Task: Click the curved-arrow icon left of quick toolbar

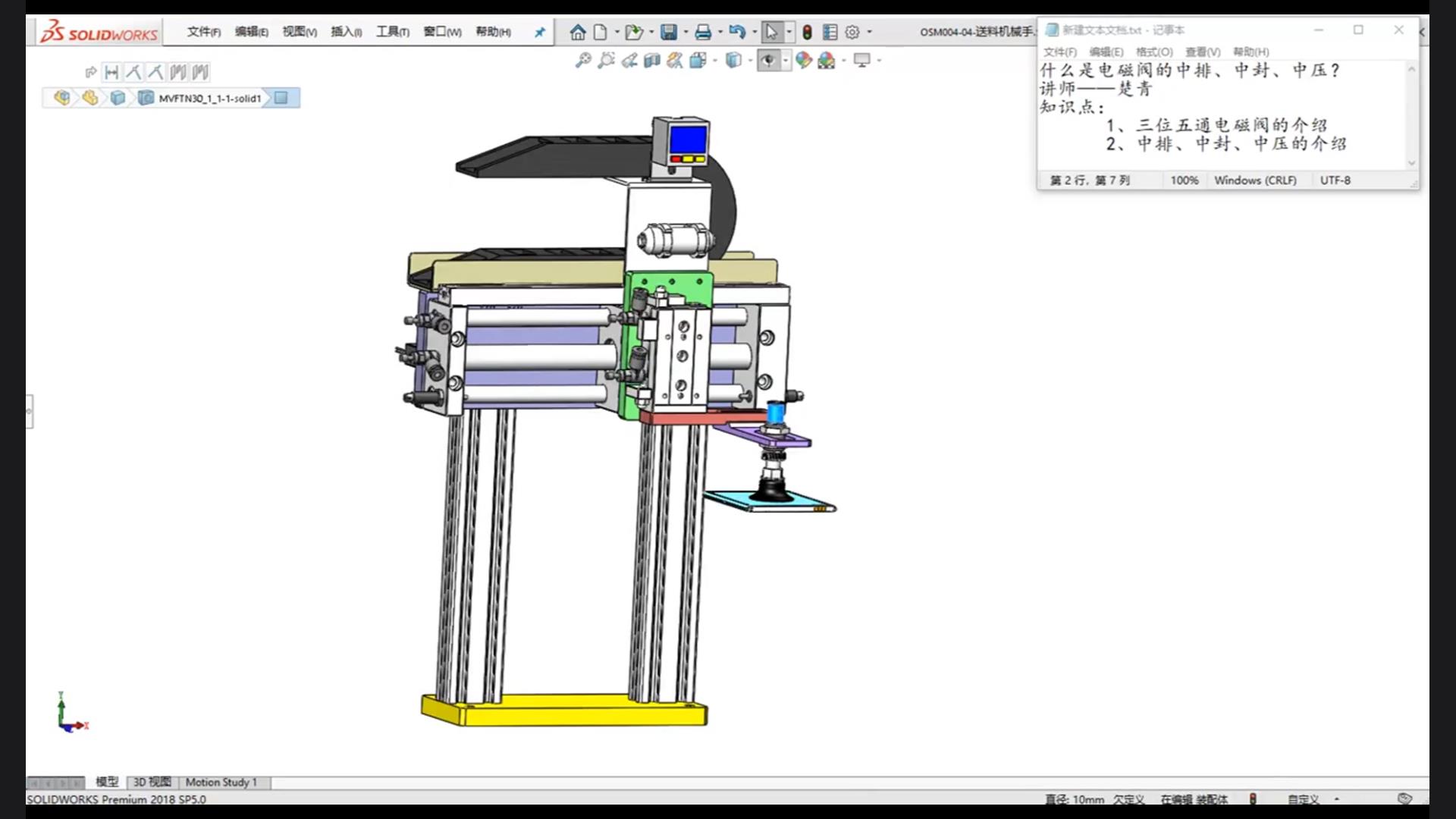Action: coord(91,72)
